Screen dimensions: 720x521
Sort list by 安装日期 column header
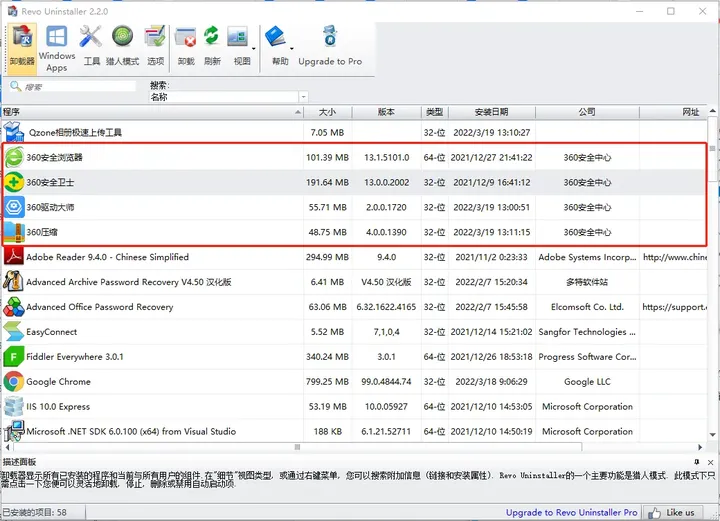(491, 112)
